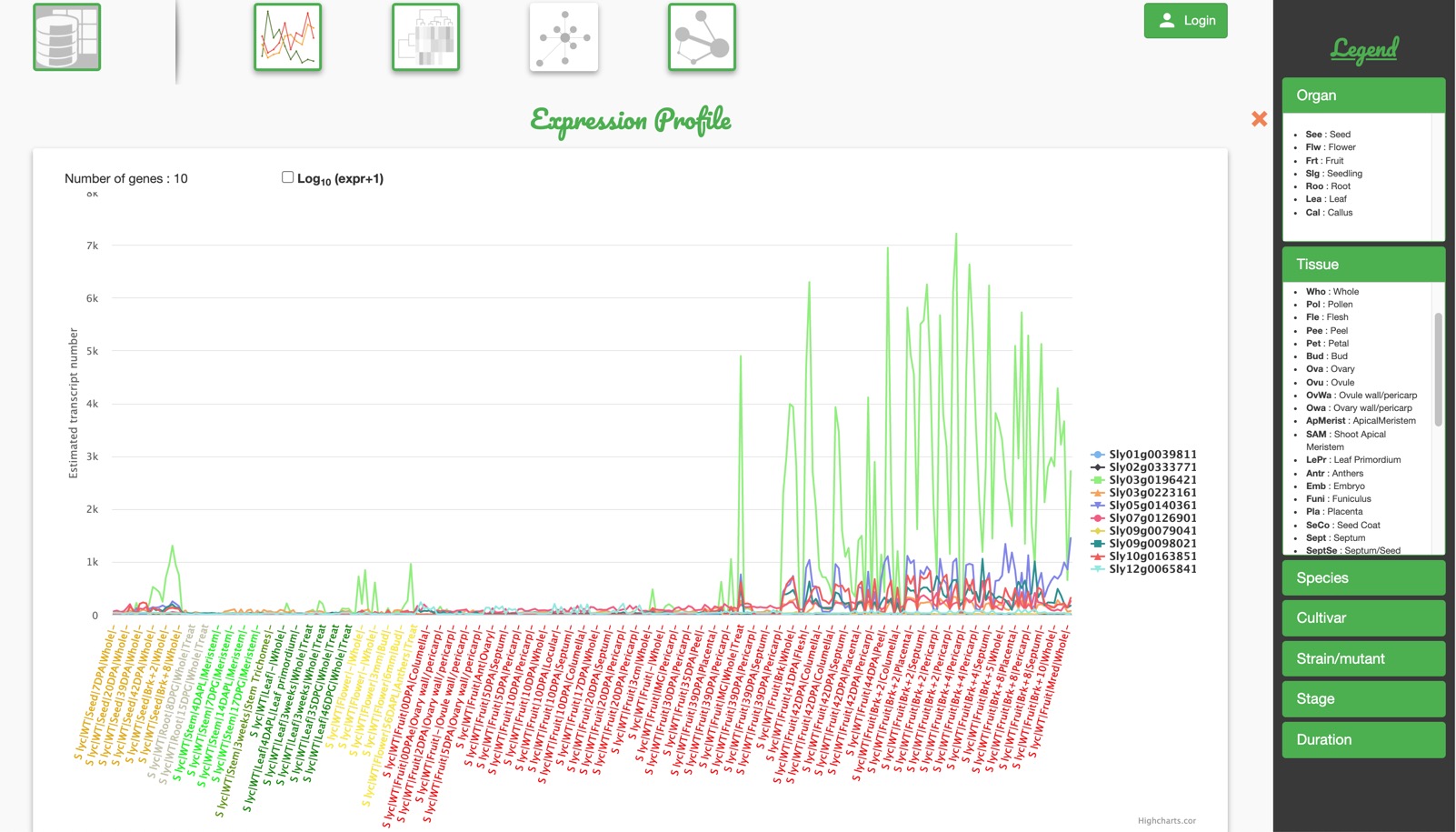Click the person icon inside the Login button
Image resolution: width=1456 pixels, height=832 pixels.
(1166, 20)
